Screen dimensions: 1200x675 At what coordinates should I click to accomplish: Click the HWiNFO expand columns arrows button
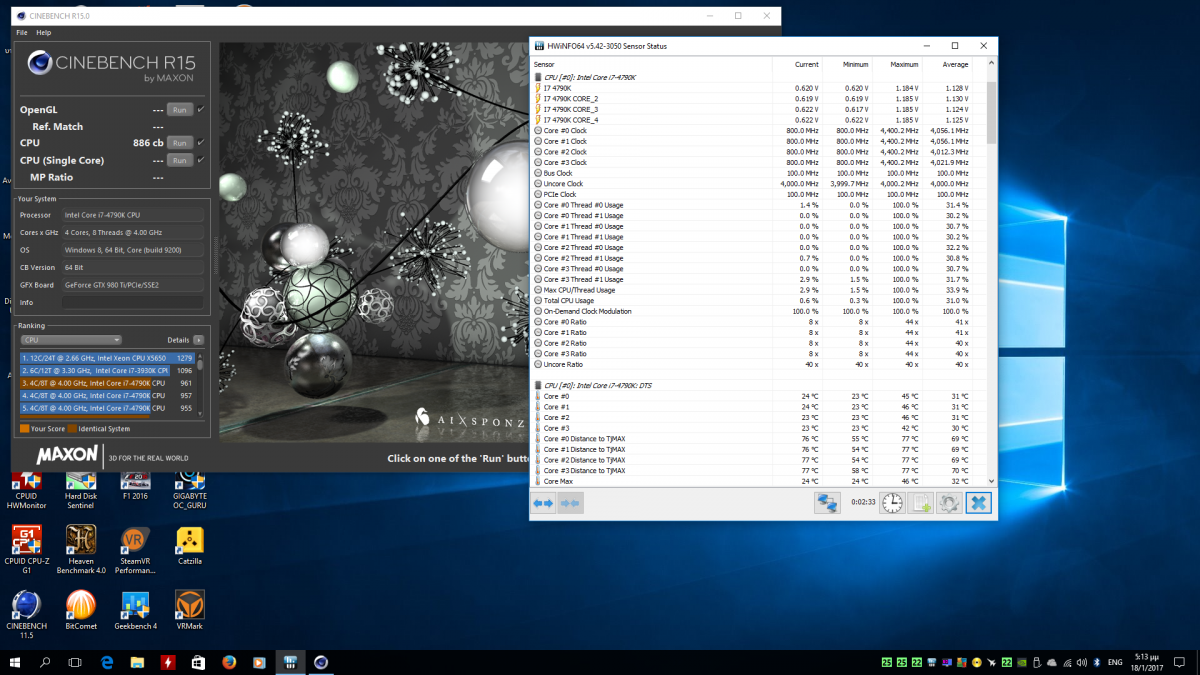pos(543,503)
